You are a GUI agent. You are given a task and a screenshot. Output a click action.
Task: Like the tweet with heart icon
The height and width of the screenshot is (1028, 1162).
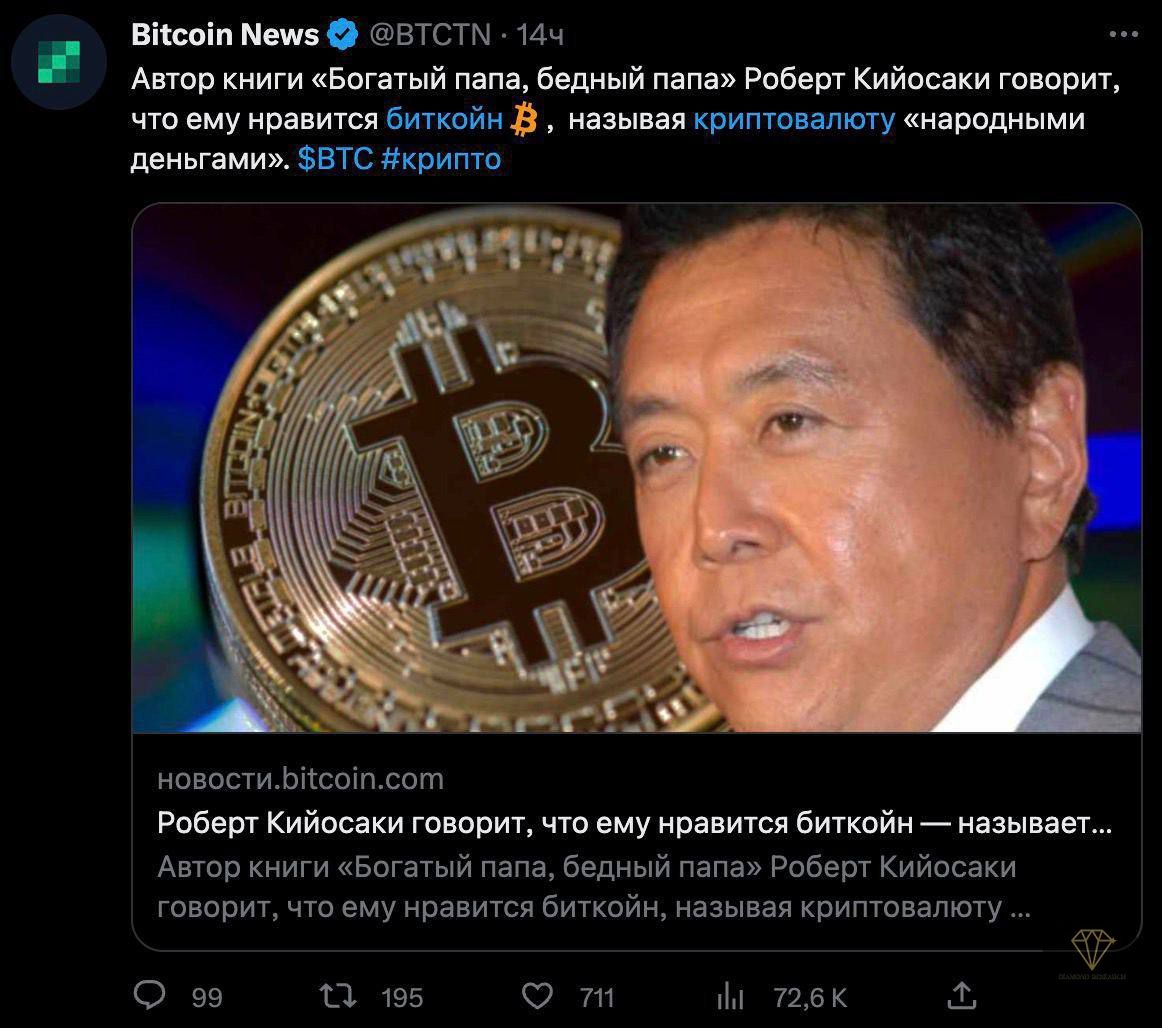[537, 996]
